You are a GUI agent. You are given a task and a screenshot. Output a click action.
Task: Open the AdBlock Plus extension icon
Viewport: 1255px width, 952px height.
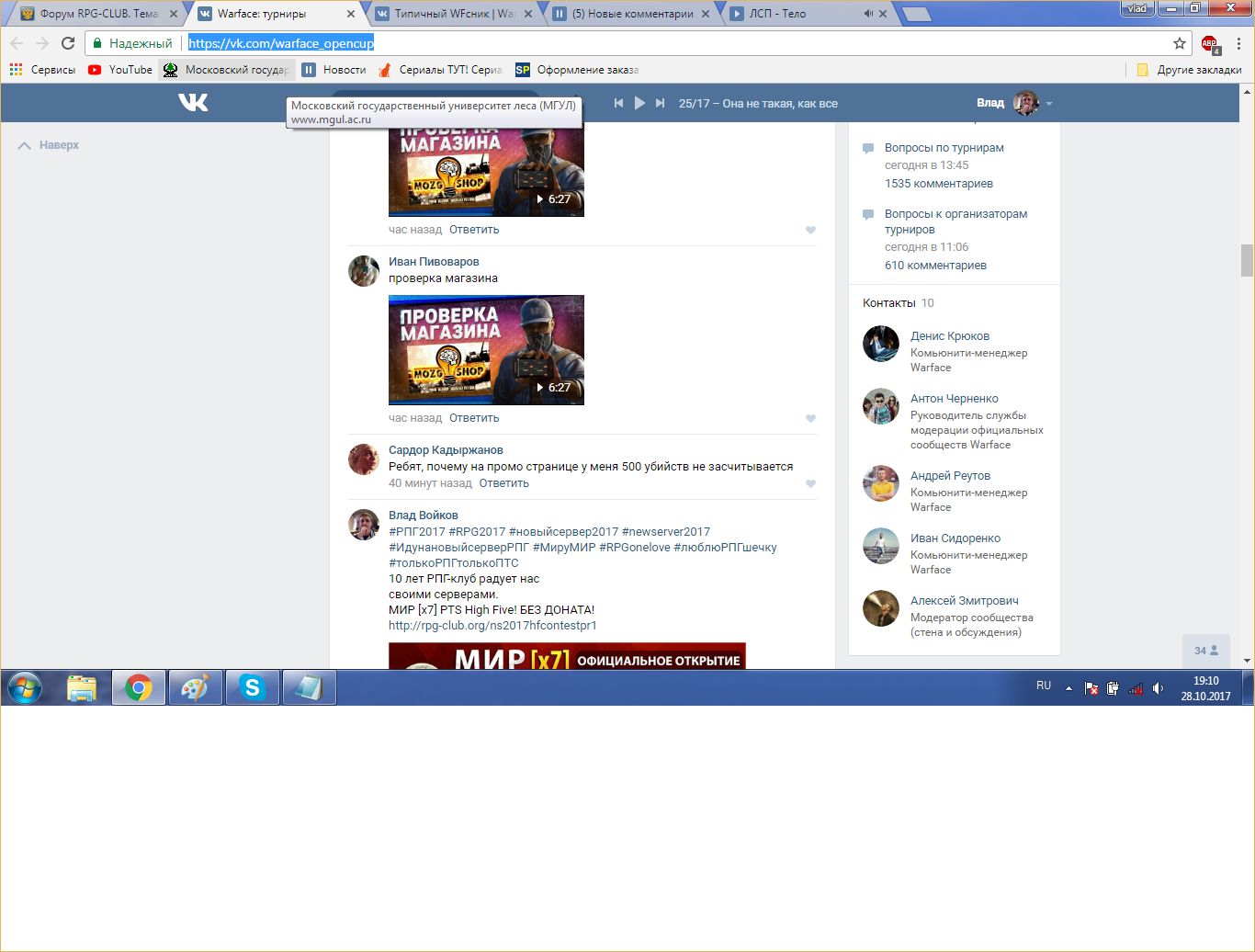pos(1210,43)
